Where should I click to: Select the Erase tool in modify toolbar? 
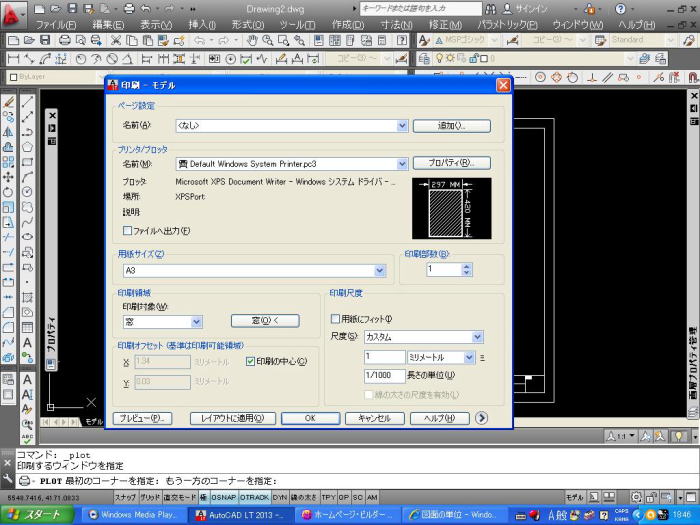click(8, 102)
